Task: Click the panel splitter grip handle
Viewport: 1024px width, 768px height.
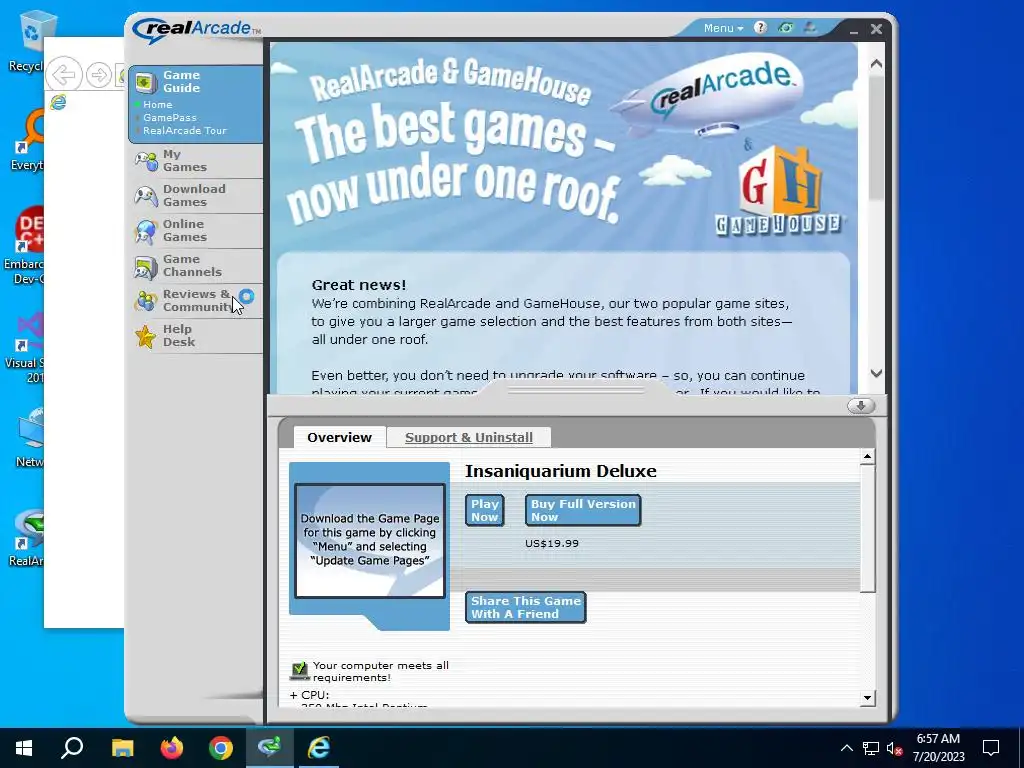Action: pos(576,390)
